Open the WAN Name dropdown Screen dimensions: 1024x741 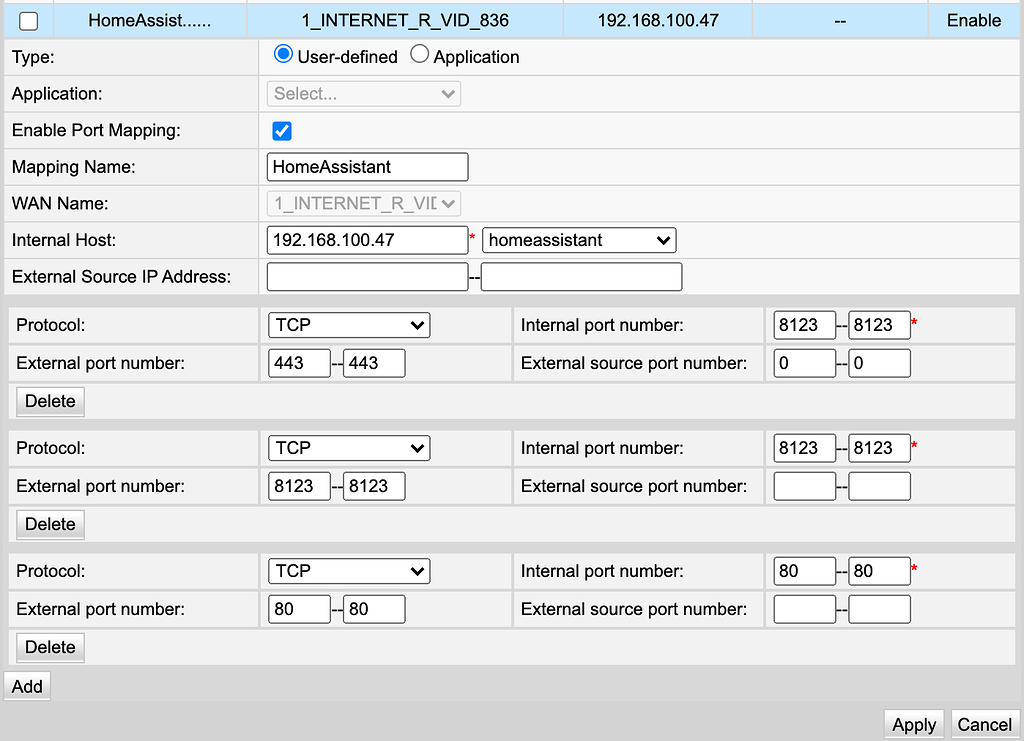pyautogui.click(x=363, y=203)
